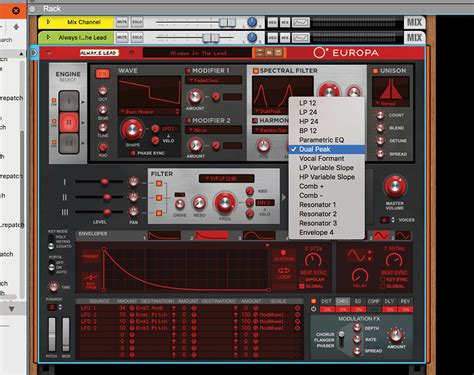Click the Engine I pan knob
474x375 pixels.
point(133,182)
